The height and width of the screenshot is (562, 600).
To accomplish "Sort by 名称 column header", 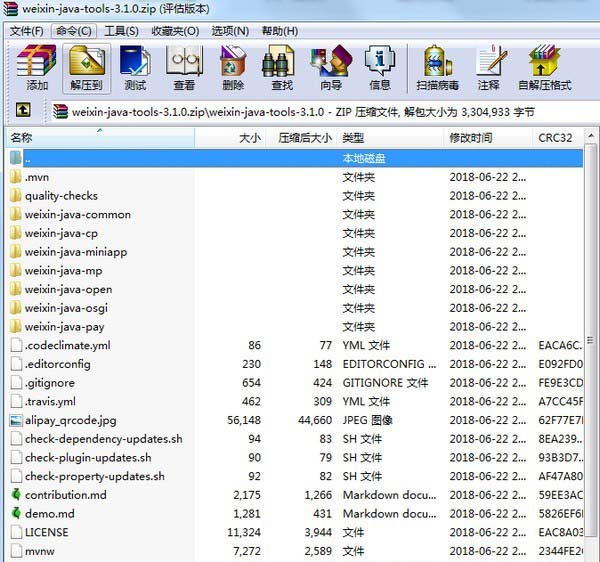I will pyautogui.click(x=100, y=138).
